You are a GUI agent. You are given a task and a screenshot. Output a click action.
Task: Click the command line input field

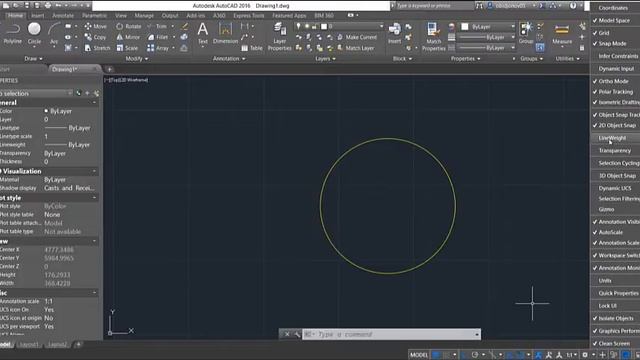click(x=391, y=334)
